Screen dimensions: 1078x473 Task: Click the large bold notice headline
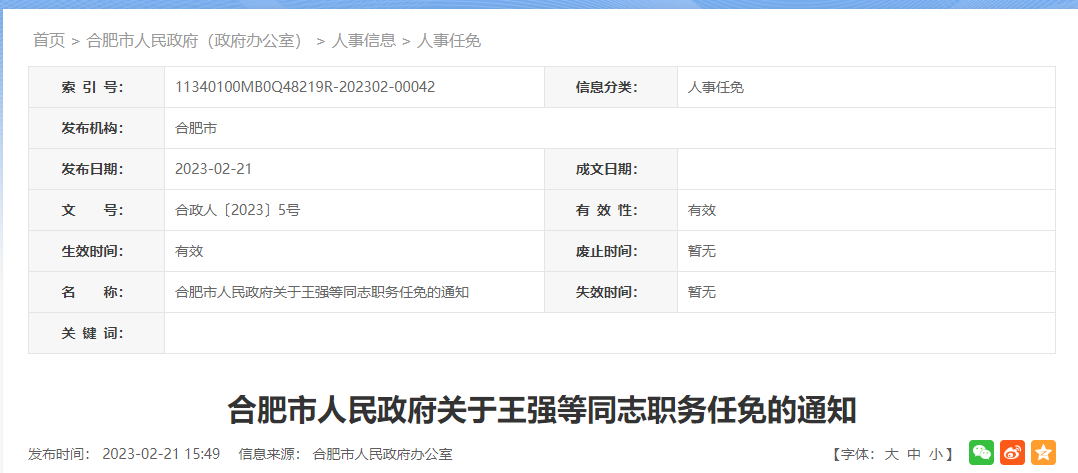click(x=542, y=411)
